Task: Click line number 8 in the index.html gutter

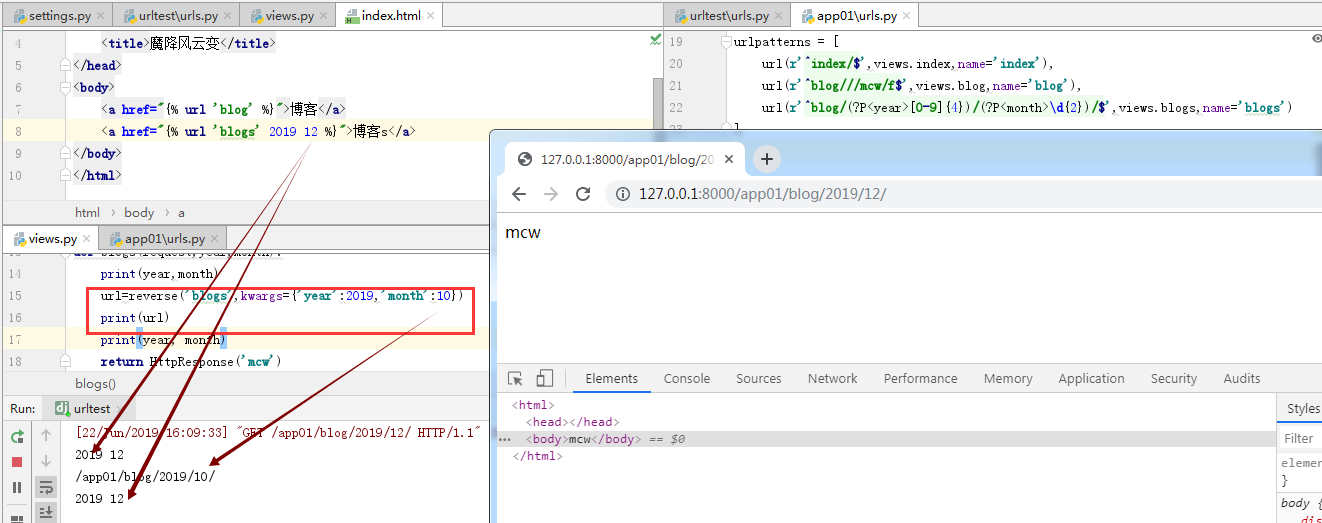Action: click(x=18, y=131)
